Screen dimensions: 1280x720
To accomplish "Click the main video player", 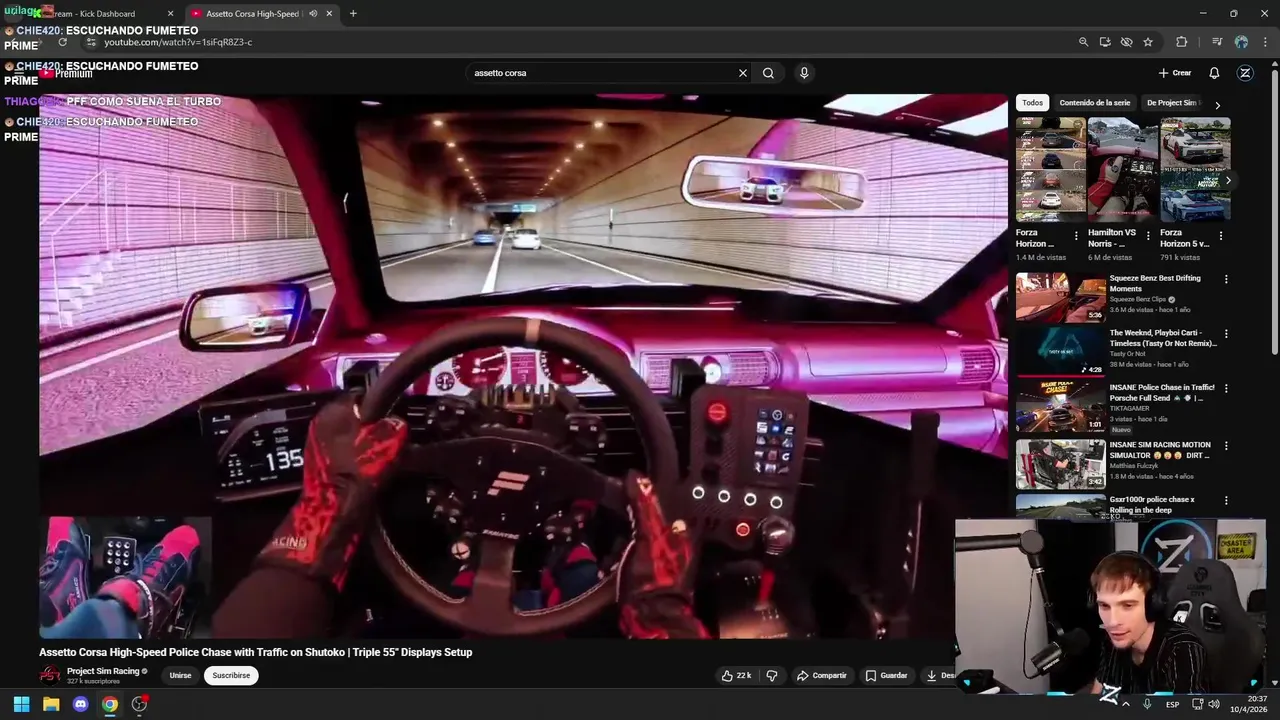I will [523, 366].
